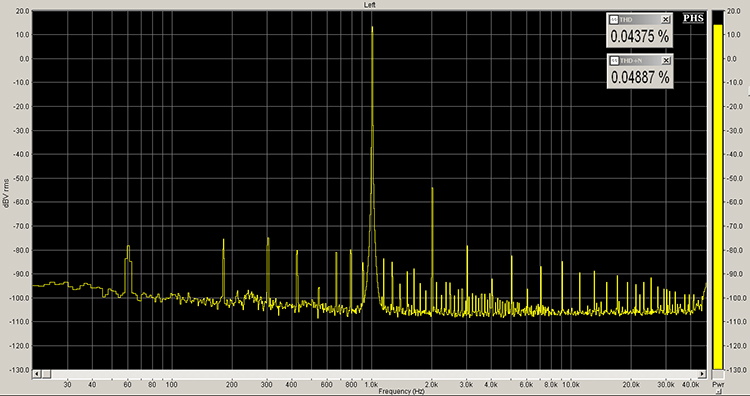Click the Left channel title label
Image resolution: width=750 pixels, height=396 pixels.
coord(370,5)
